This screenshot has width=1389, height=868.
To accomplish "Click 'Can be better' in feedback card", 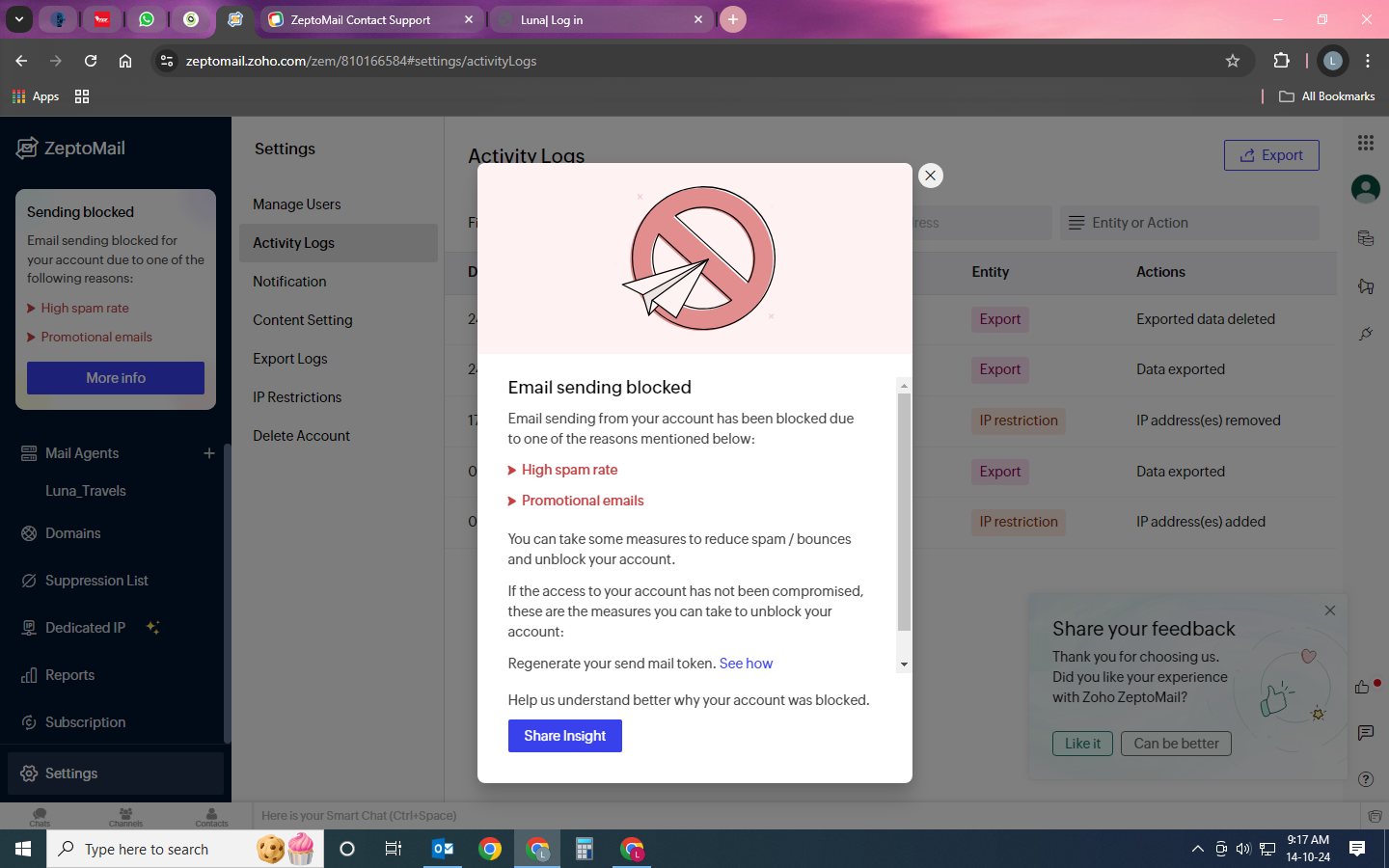I will (1177, 744).
